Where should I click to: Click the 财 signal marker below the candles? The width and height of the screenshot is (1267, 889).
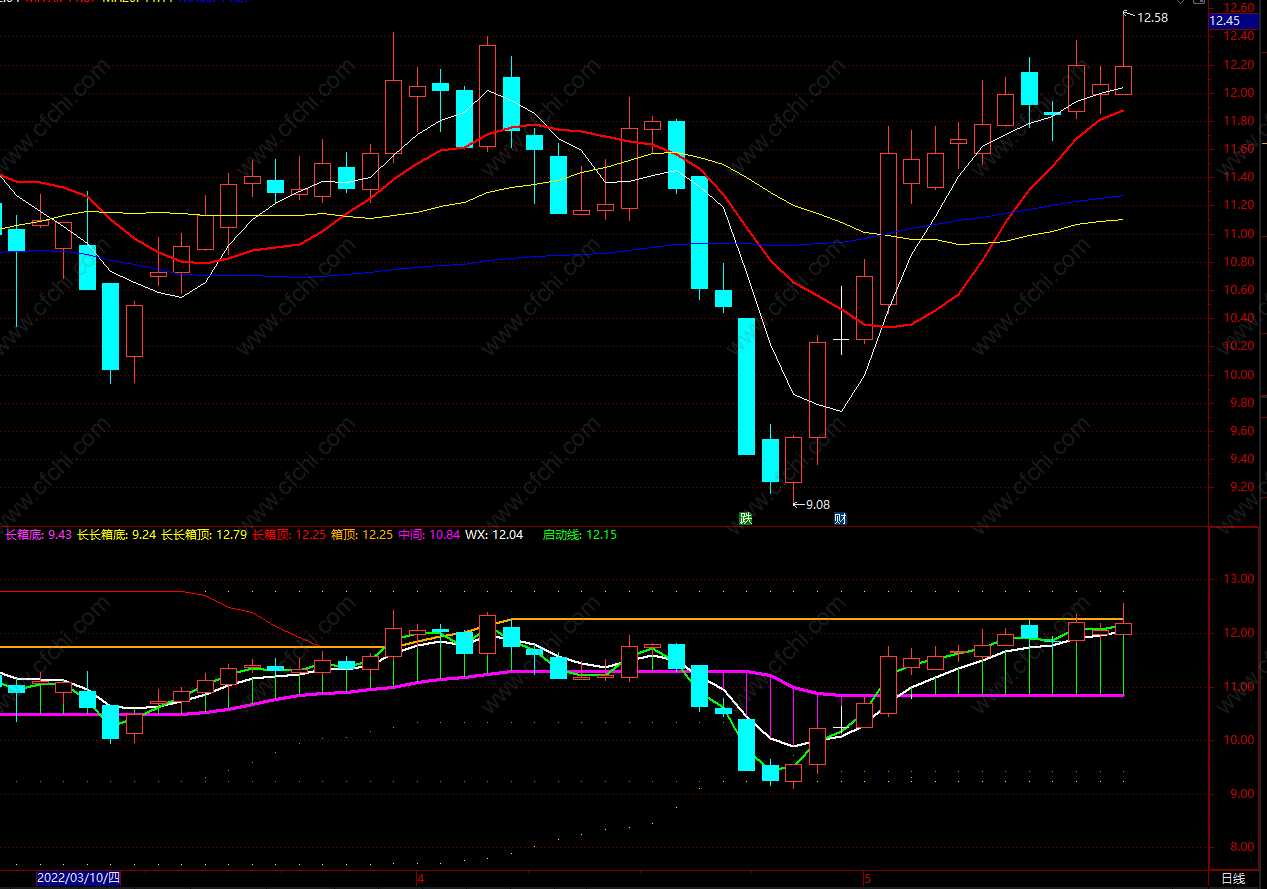(840, 518)
